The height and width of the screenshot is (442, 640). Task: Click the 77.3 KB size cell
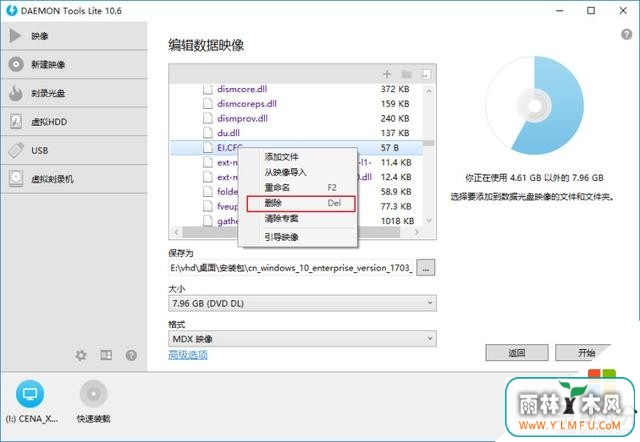coord(396,206)
